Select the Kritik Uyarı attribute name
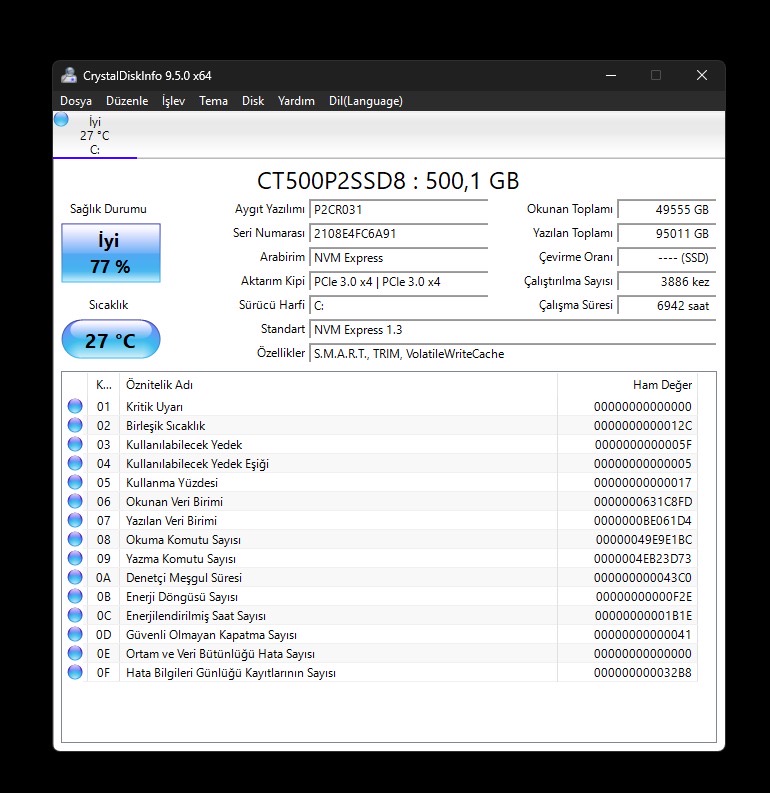This screenshot has height=793, width=770. (154, 407)
